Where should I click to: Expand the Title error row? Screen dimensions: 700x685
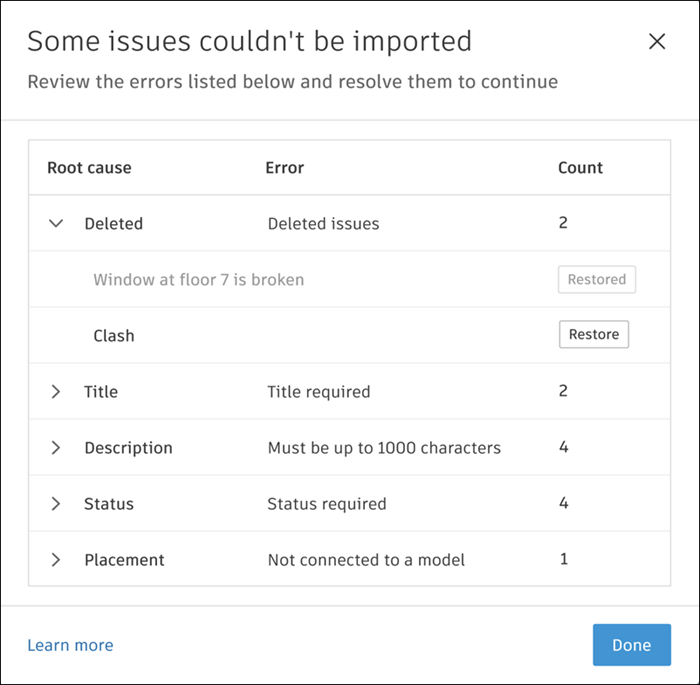point(56,392)
